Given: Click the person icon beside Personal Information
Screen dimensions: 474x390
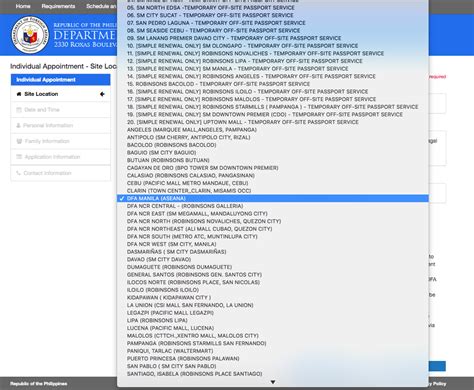Looking at the screenshot, I should tap(18, 125).
